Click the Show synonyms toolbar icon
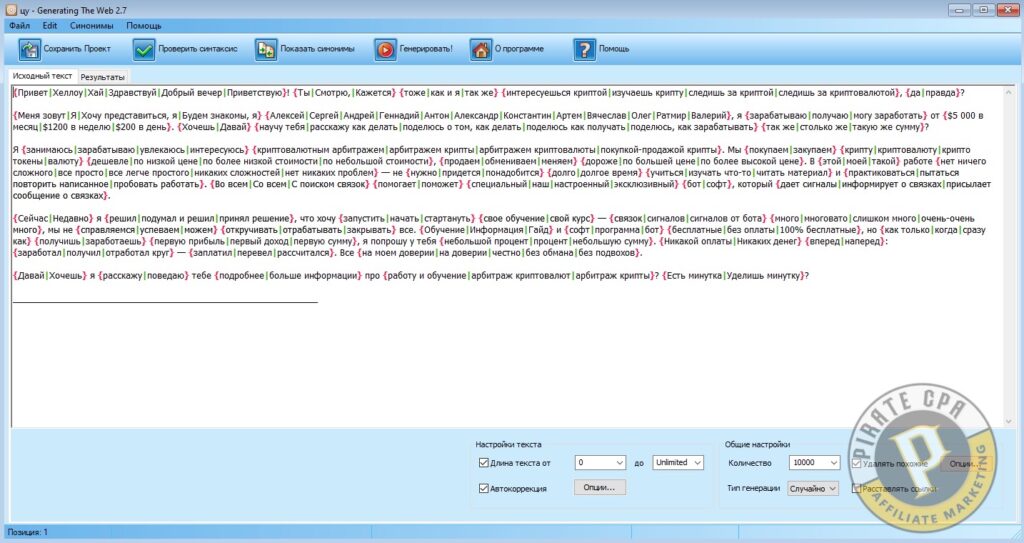Screen dimensions: 1024x543 click(x=266, y=49)
